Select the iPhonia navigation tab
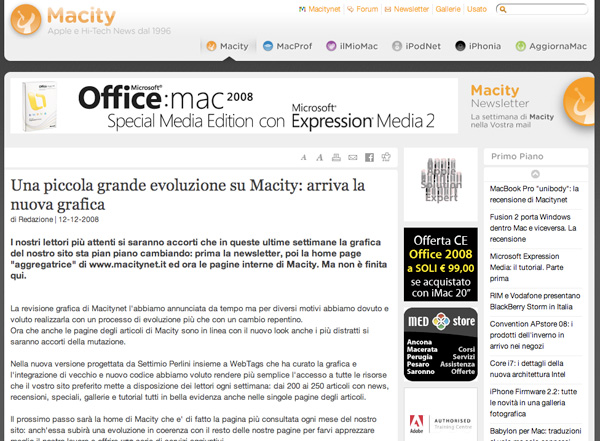The image size is (600, 441). coord(478,46)
